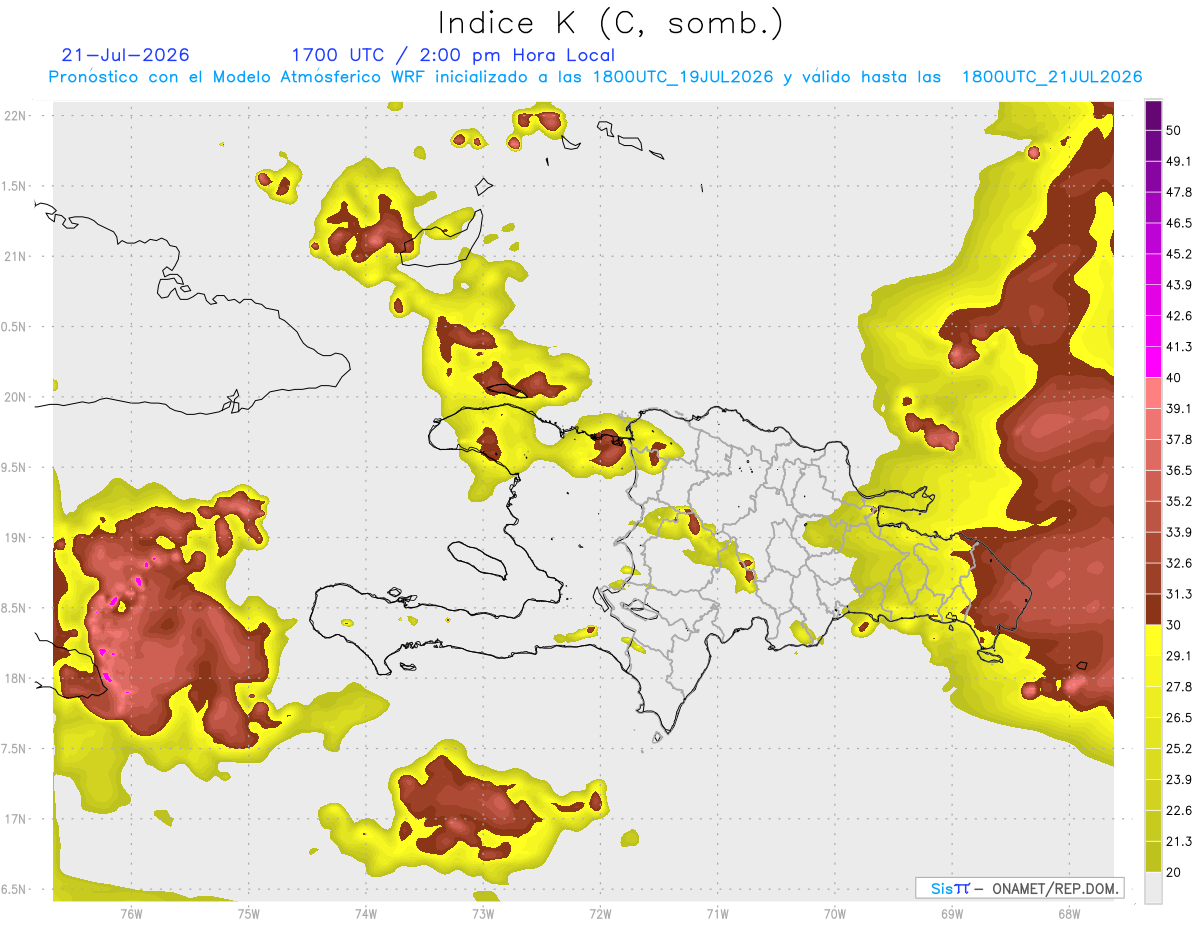Click the "1800UTC_19JUL2026" initialization time
This screenshot has height=927, width=1200.
click(683, 77)
